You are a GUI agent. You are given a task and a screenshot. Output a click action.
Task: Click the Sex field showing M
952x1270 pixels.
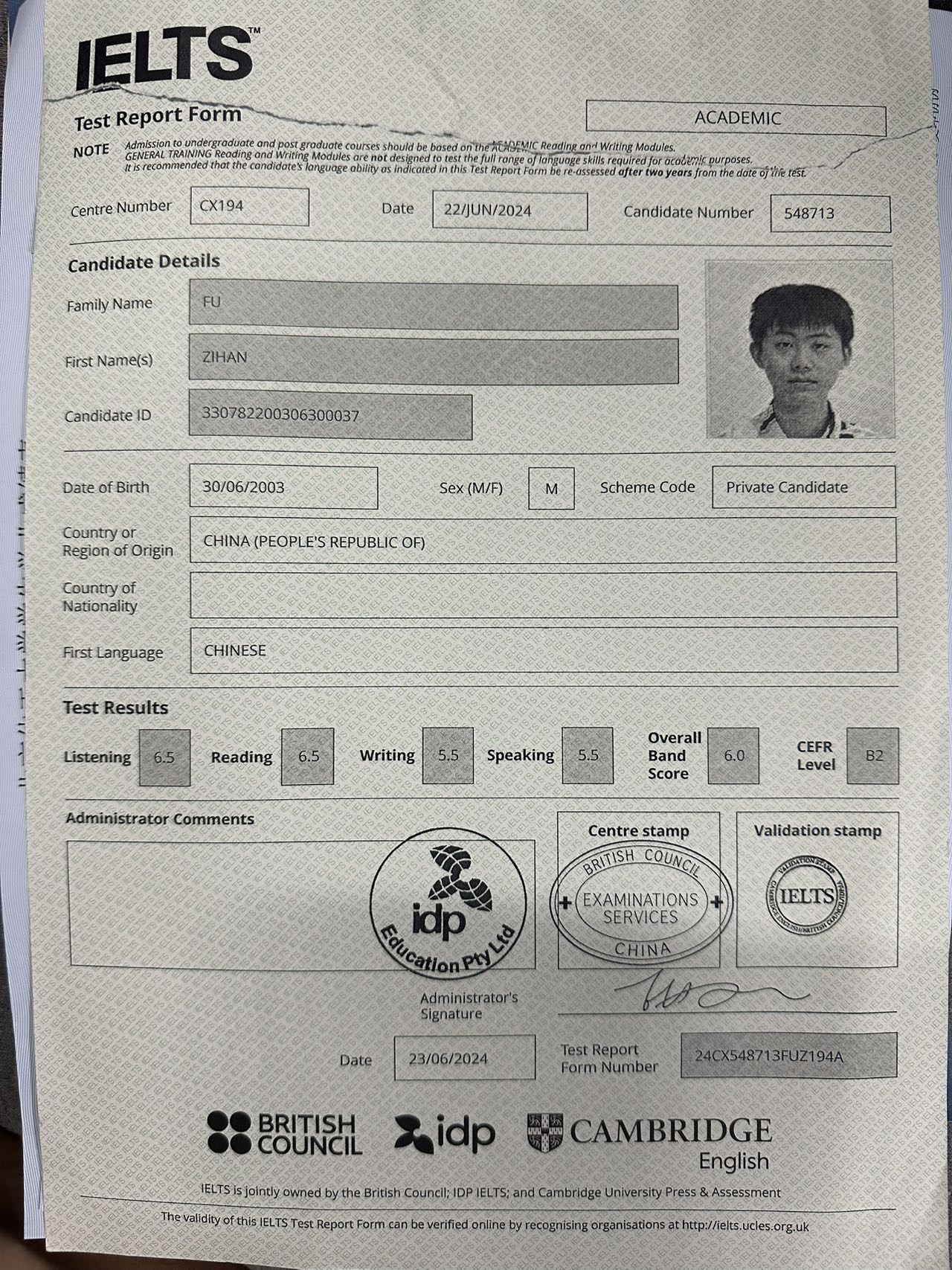(551, 488)
